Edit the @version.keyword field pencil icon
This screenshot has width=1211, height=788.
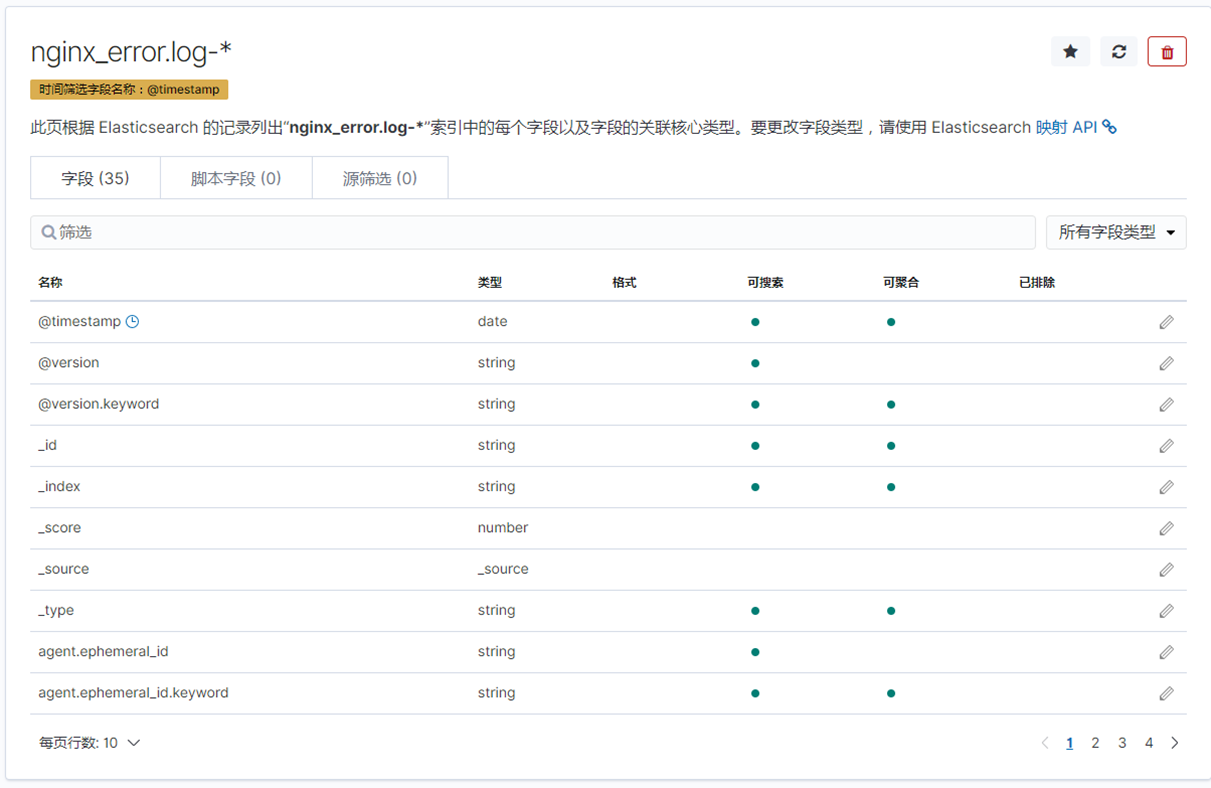click(1166, 405)
